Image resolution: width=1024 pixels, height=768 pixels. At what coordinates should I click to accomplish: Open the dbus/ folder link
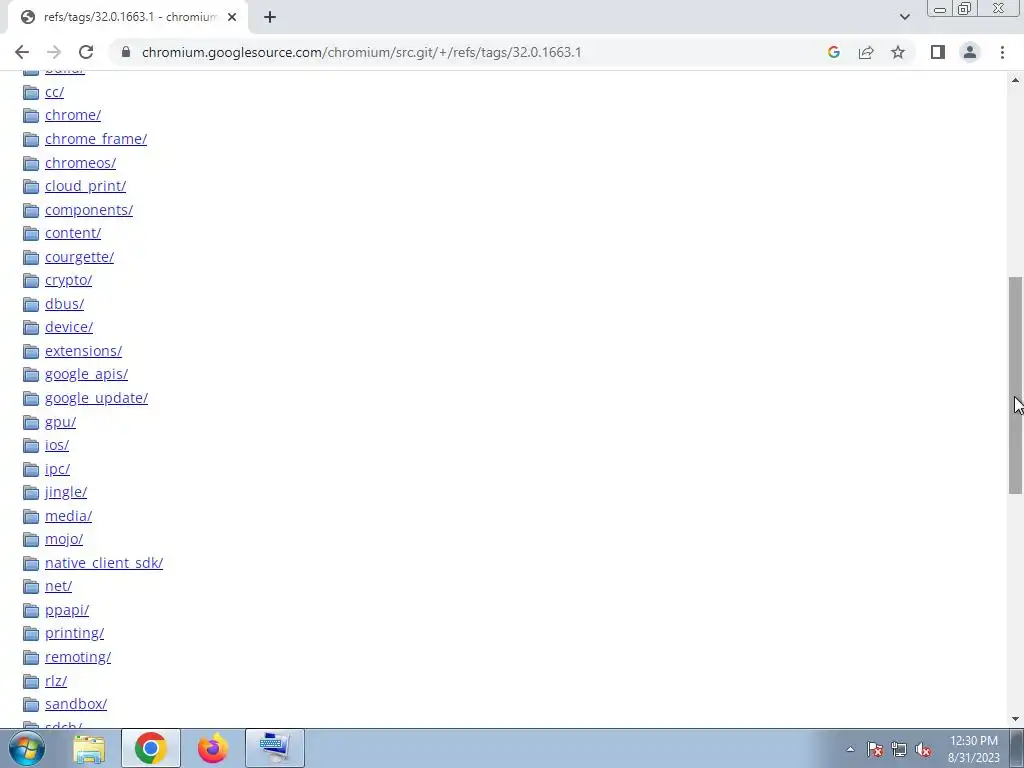[x=64, y=304]
